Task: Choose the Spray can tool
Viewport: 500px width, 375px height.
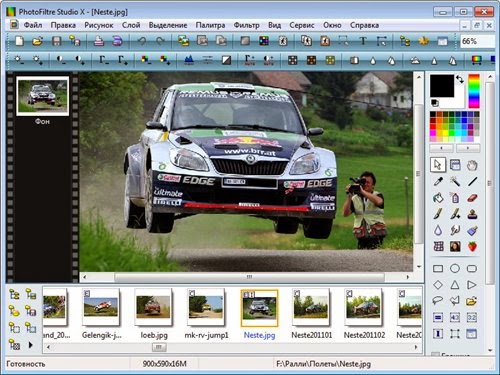Action: pos(455,198)
